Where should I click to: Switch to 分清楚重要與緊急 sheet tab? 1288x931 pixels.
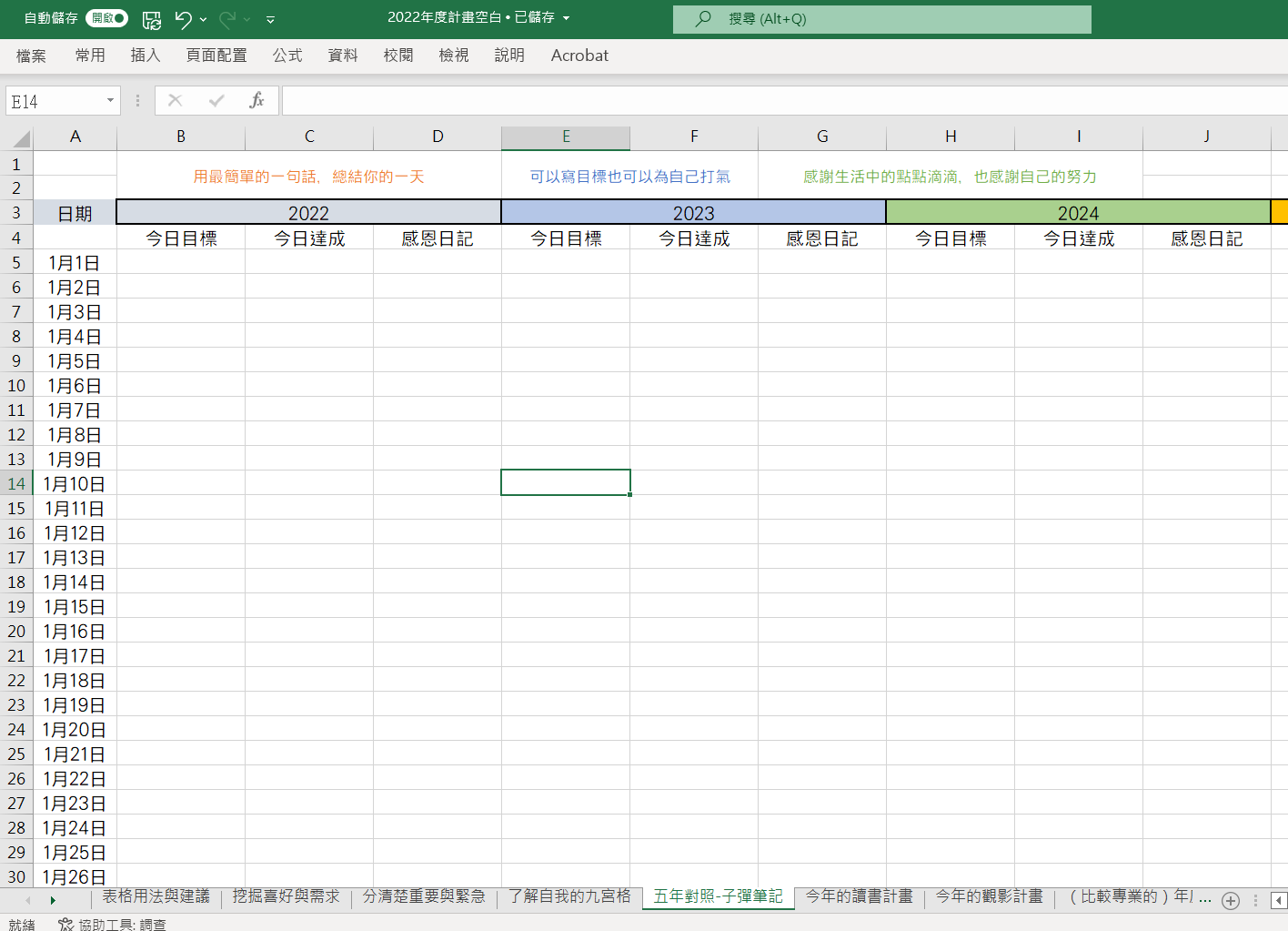coord(424,896)
